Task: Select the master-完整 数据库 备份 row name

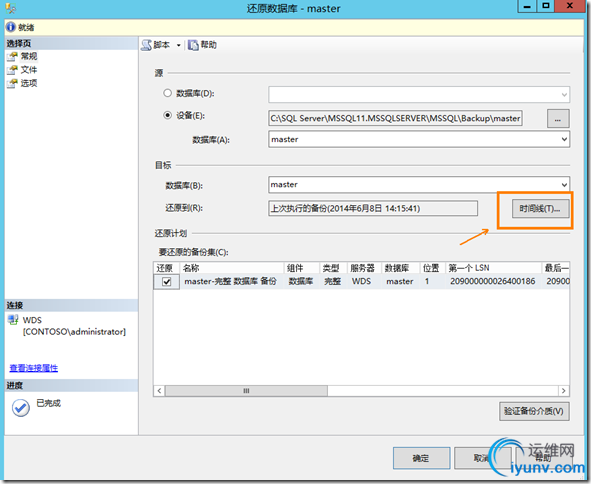Action: point(230,281)
